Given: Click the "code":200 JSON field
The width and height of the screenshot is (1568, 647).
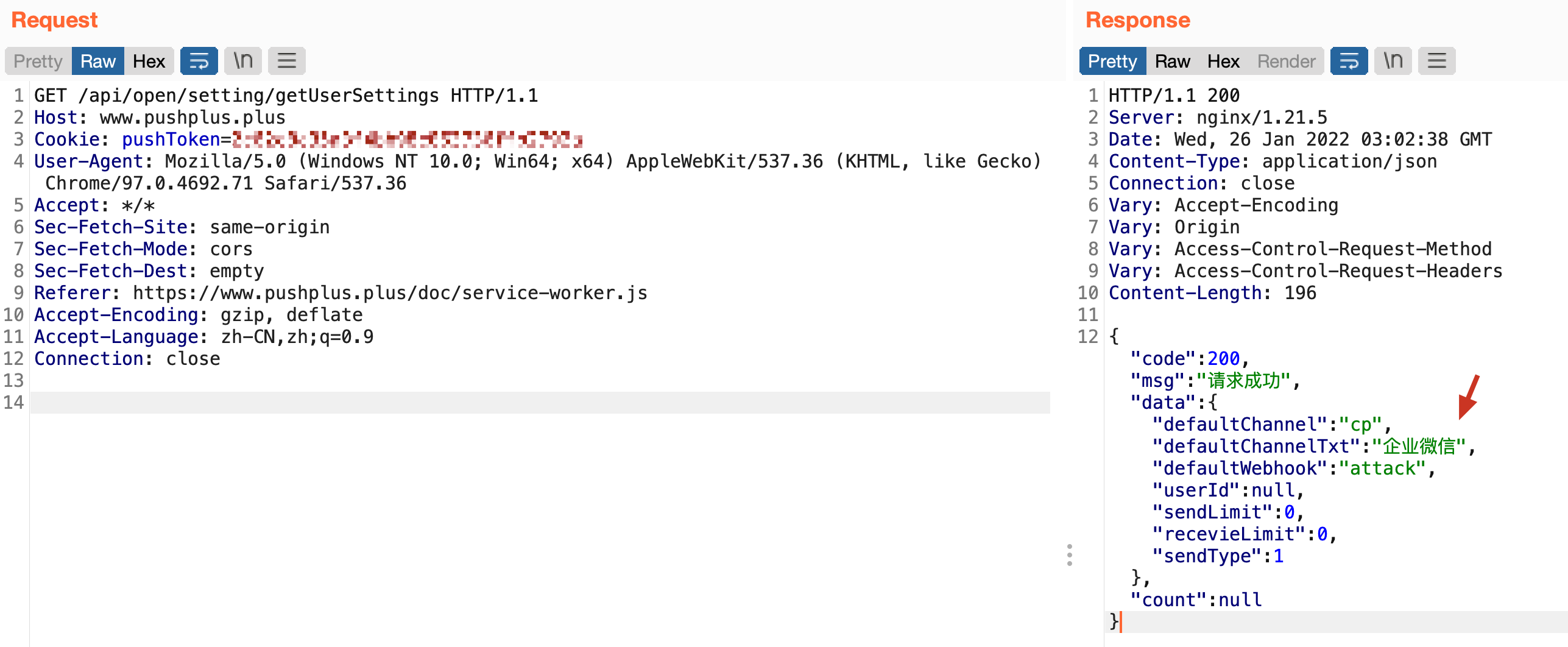Looking at the screenshot, I should click(x=1190, y=359).
